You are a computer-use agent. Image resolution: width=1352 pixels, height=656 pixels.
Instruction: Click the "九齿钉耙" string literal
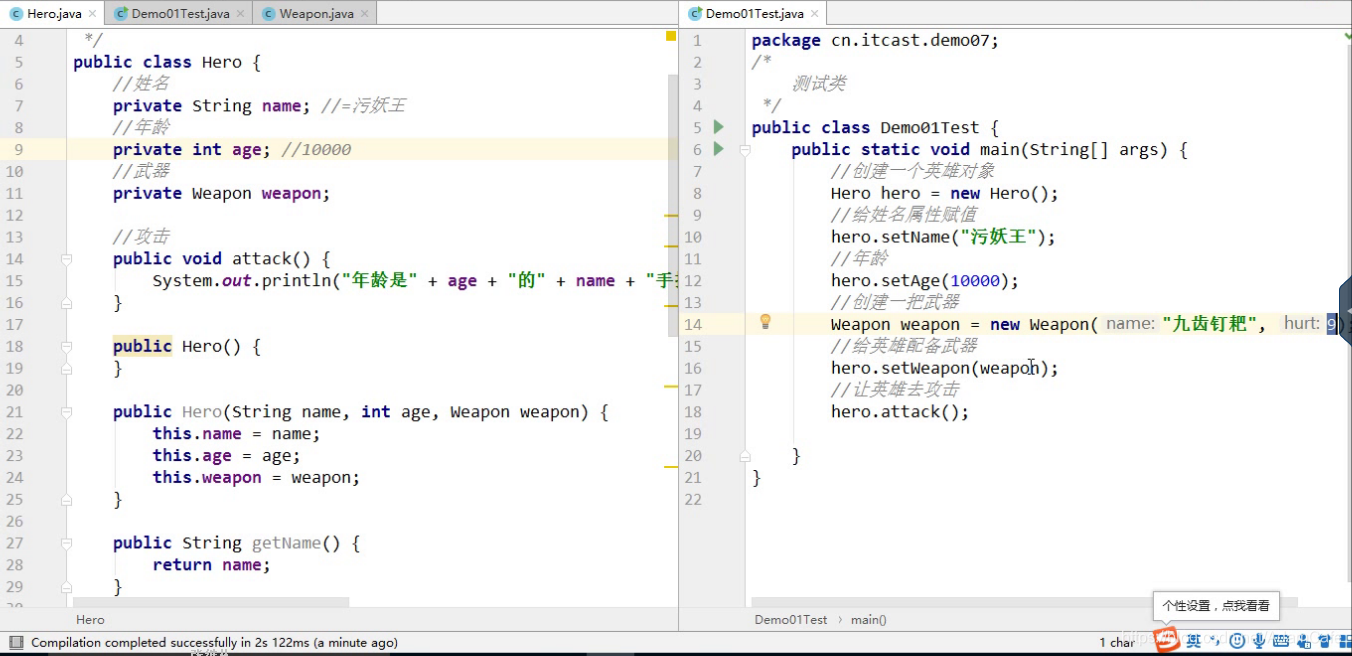1210,324
